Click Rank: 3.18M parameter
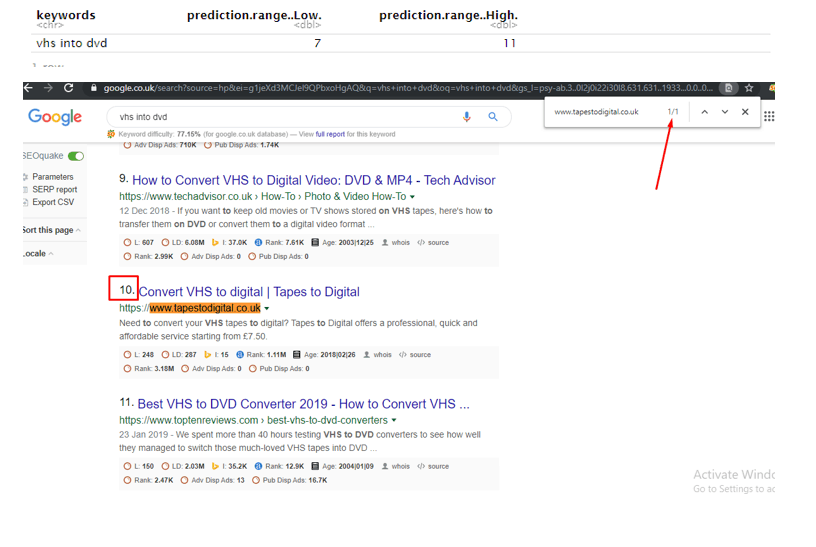 (x=149, y=369)
